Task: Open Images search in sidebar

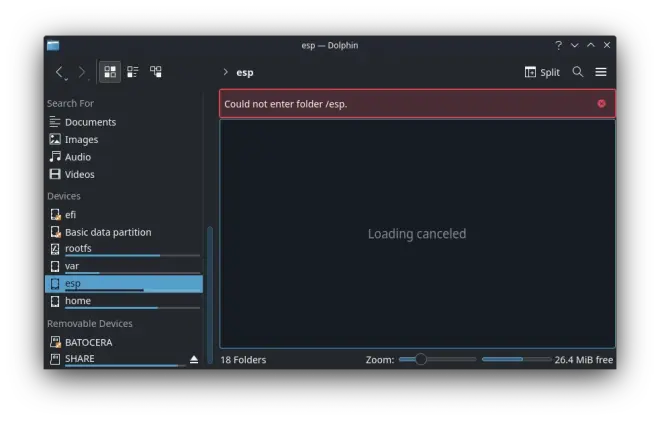Action: [x=124, y=139]
